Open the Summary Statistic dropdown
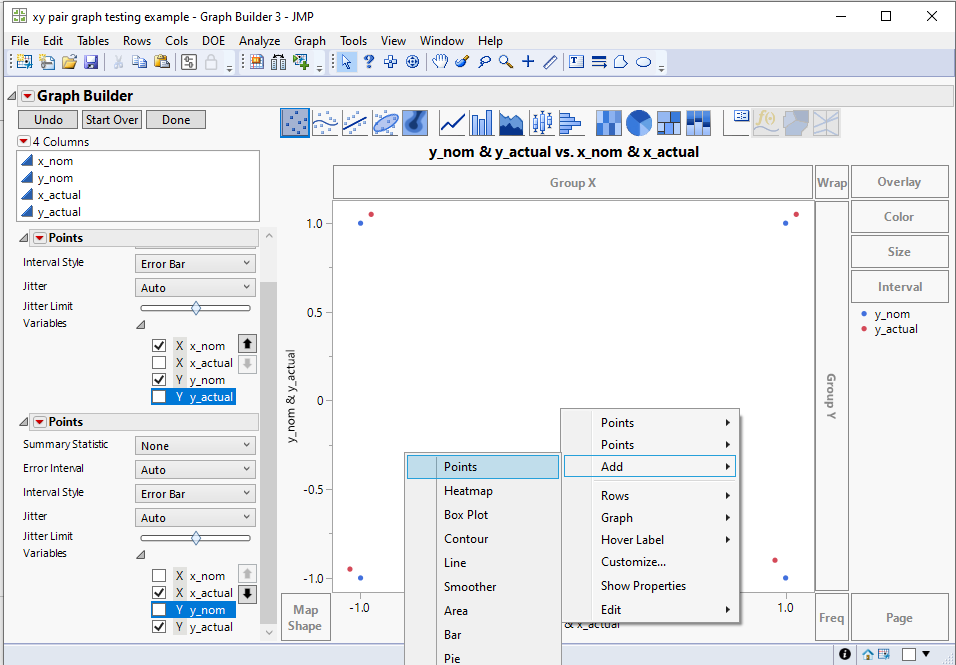The width and height of the screenshot is (956, 665). pos(195,446)
